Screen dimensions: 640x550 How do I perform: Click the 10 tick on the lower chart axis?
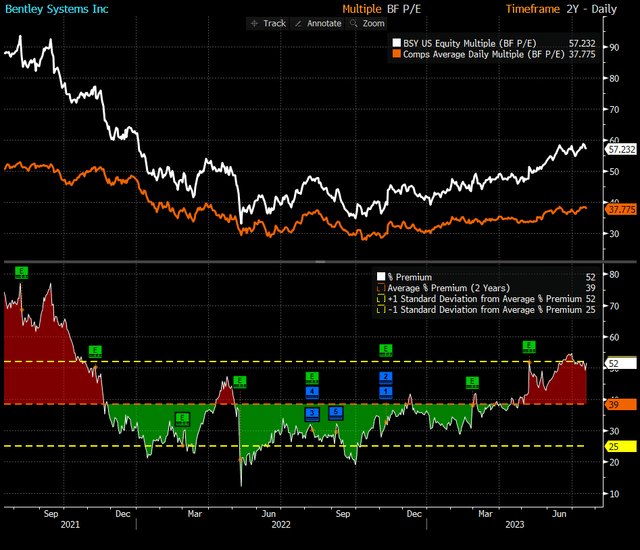click(x=614, y=494)
